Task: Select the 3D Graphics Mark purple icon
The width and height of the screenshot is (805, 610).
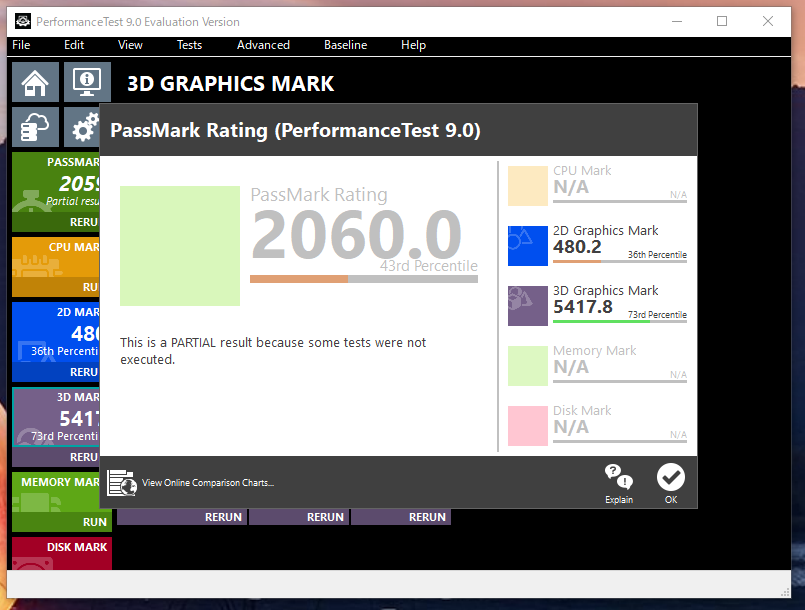Action: (x=528, y=306)
